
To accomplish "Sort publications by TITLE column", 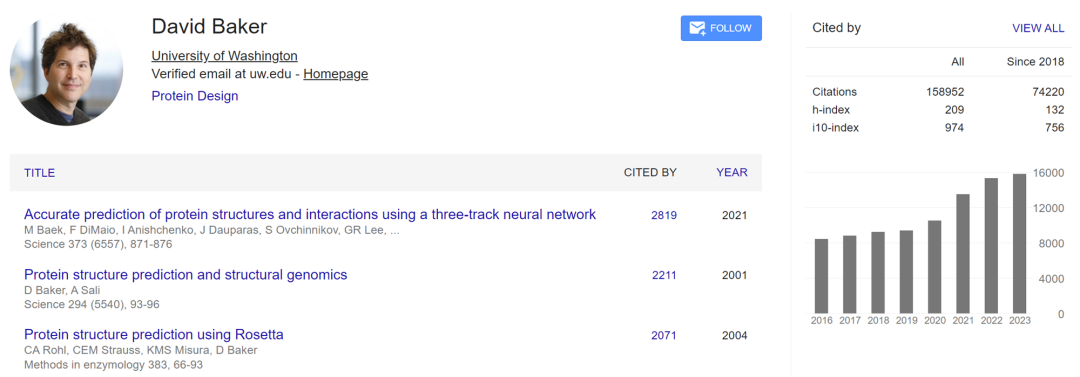I will point(39,172).
